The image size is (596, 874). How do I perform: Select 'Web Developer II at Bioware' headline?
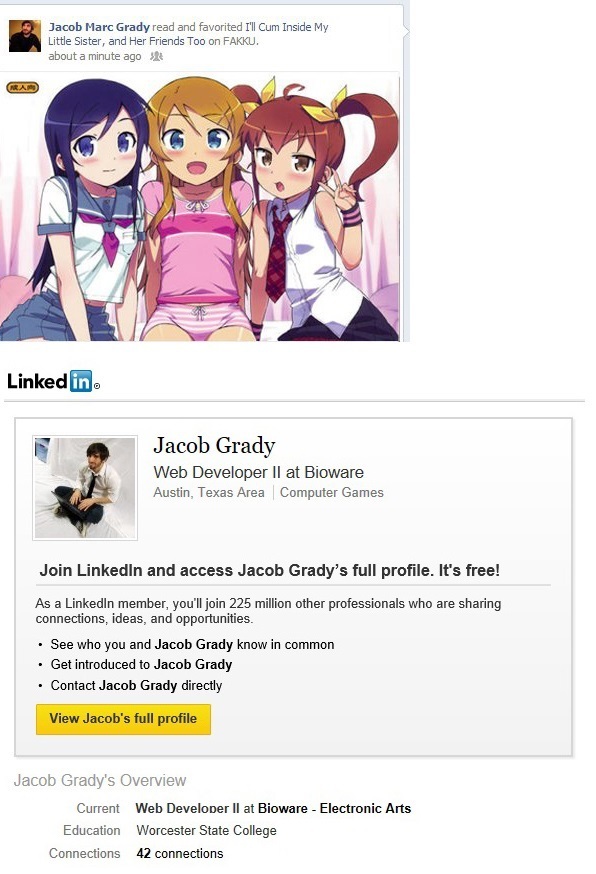coord(258,472)
